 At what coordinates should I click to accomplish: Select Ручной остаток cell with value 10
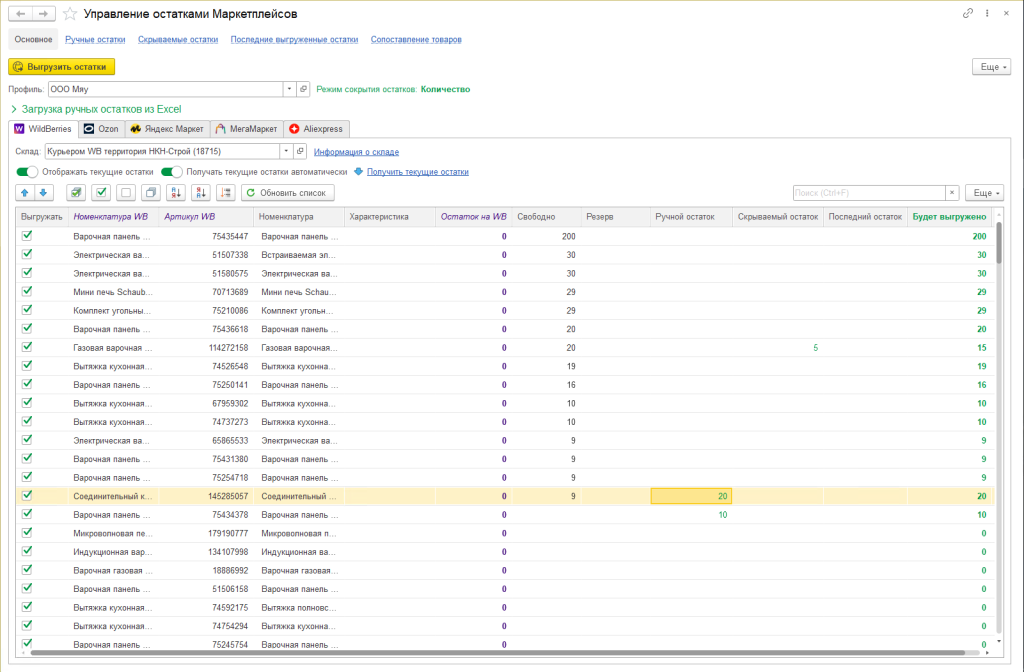(691, 515)
